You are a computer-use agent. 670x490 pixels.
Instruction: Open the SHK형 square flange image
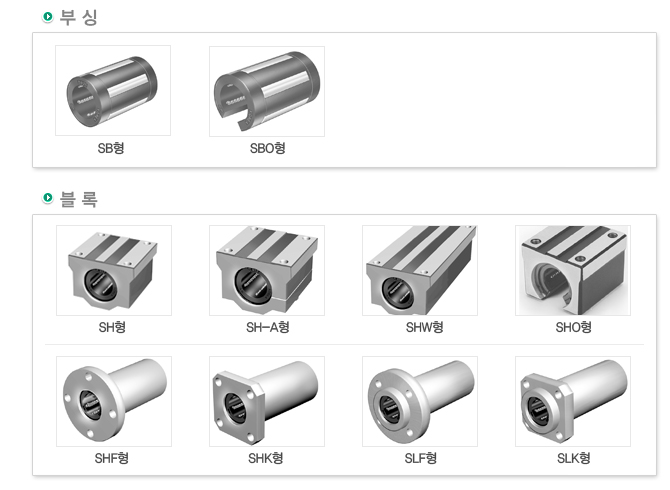coord(267,402)
